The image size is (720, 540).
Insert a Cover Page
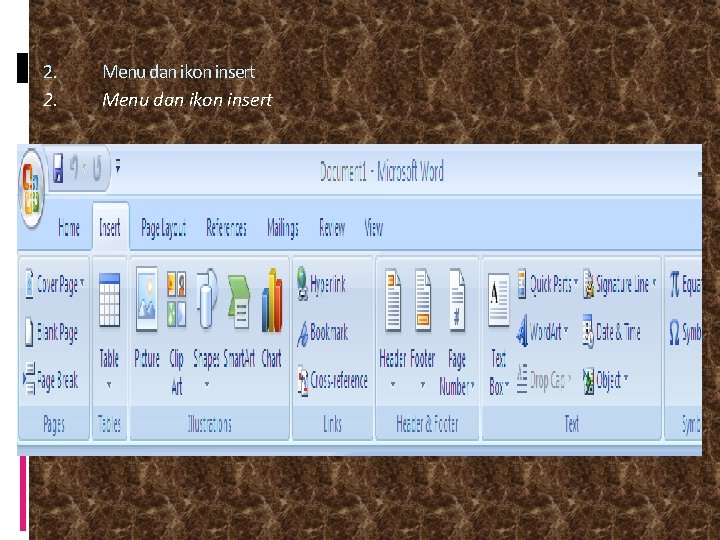[x=54, y=284]
